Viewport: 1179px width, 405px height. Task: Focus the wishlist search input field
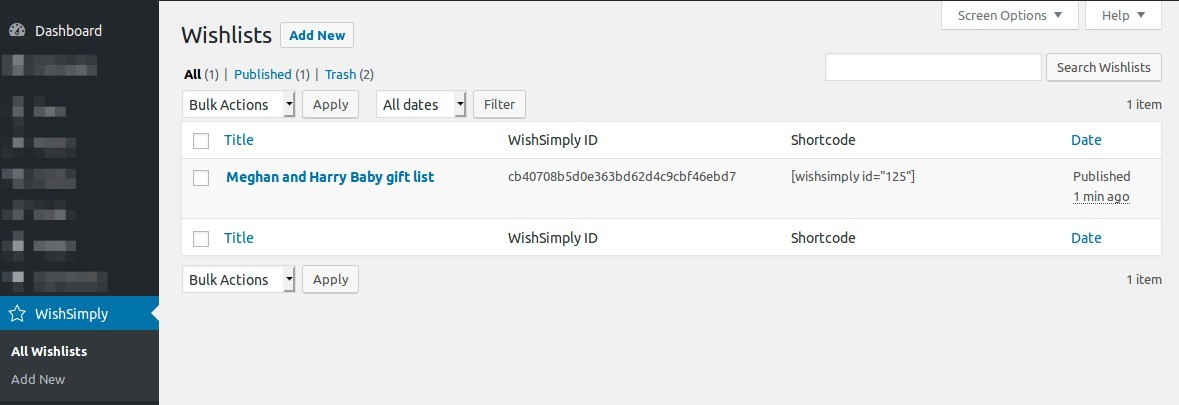pos(933,68)
